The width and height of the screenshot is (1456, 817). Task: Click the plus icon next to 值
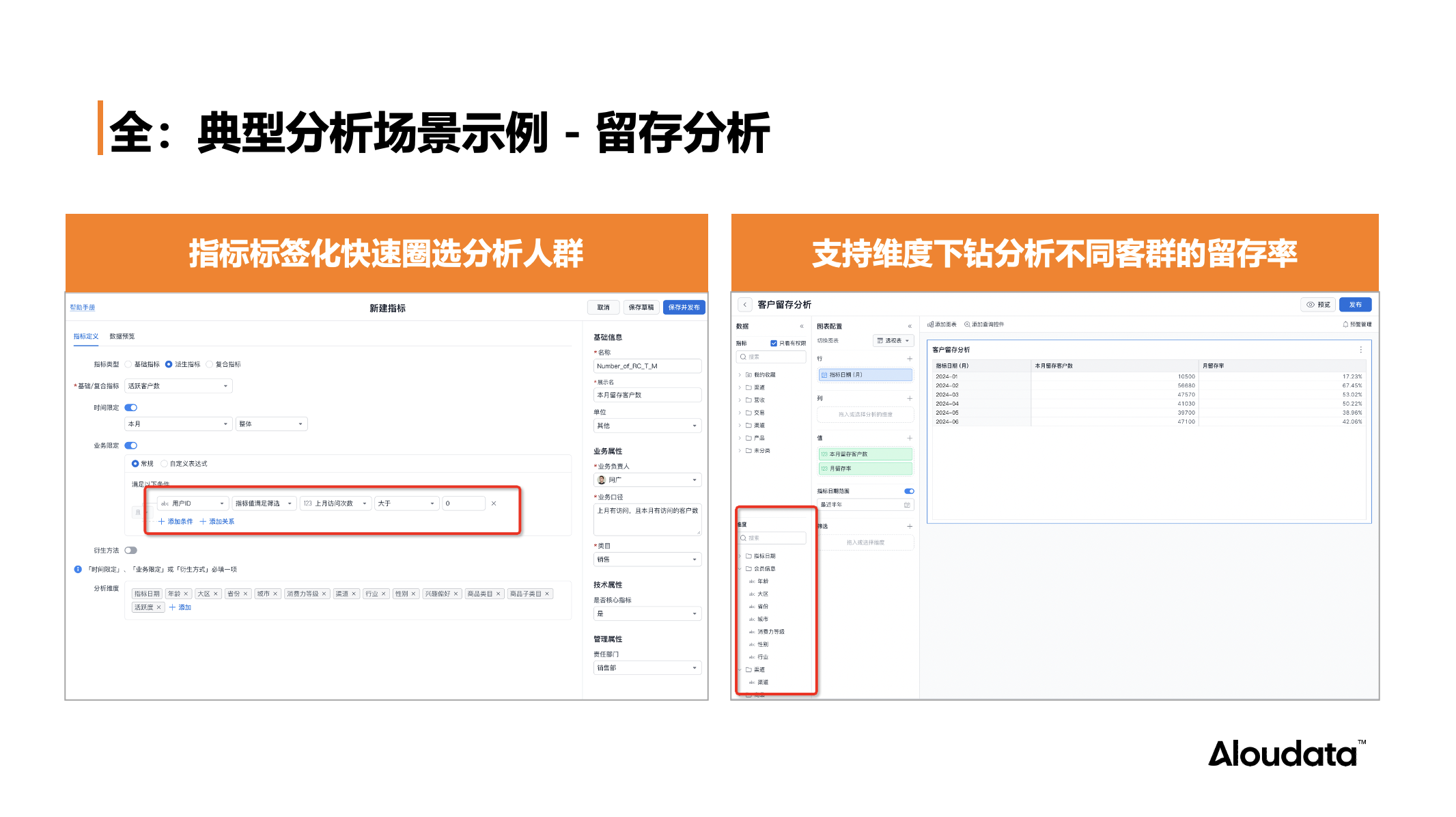(x=910, y=438)
